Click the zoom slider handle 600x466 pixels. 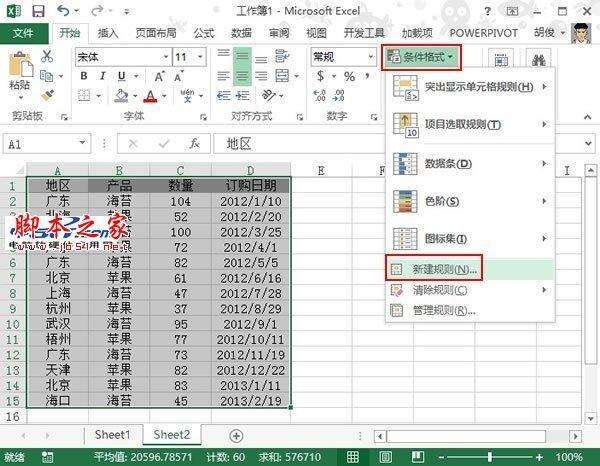pyautogui.click(x=490, y=456)
